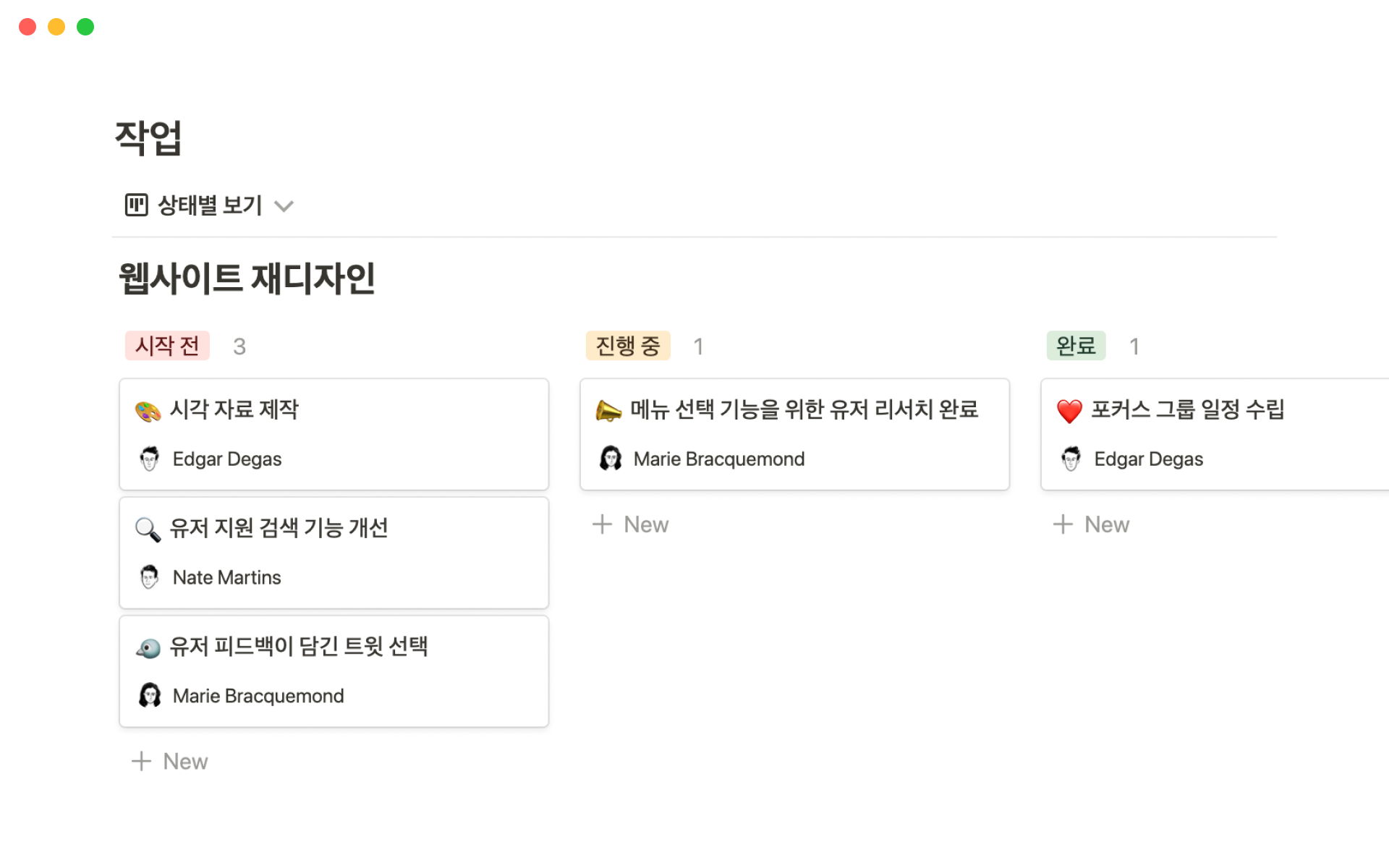Image resolution: width=1389 pixels, height=868 pixels.
Task: Select the red 시작 전 status tag
Action: (167, 346)
